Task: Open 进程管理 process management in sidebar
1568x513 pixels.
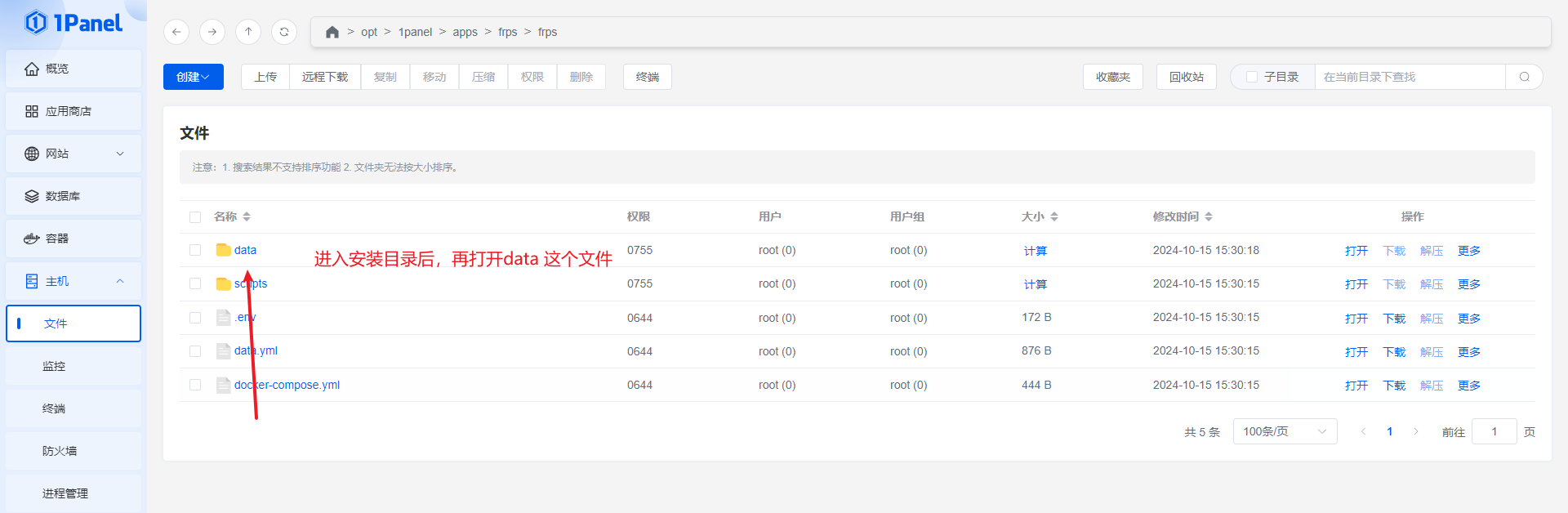Action: click(x=73, y=493)
